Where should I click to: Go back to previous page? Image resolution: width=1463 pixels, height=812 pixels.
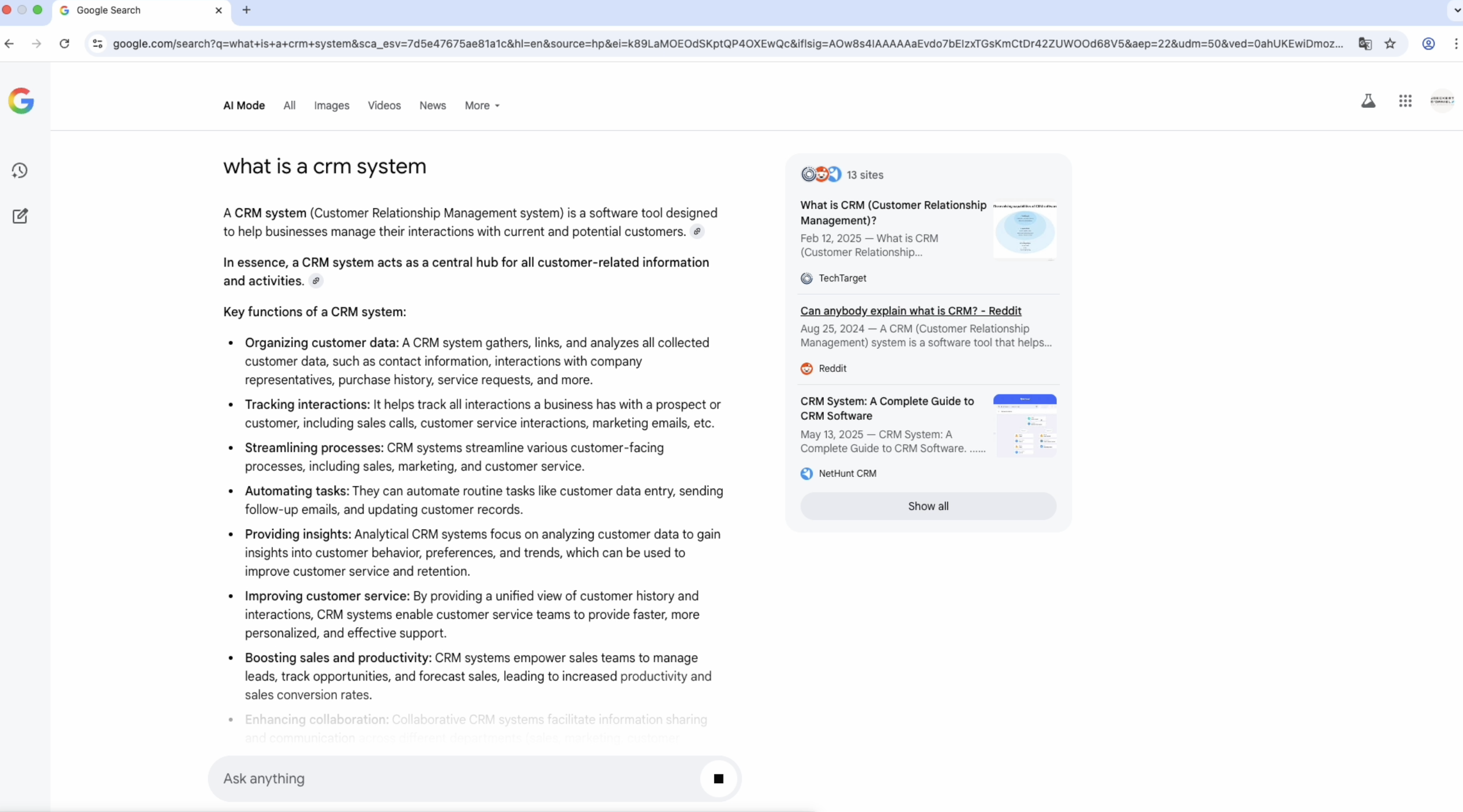pyautogui.click(x=9, y=44)
